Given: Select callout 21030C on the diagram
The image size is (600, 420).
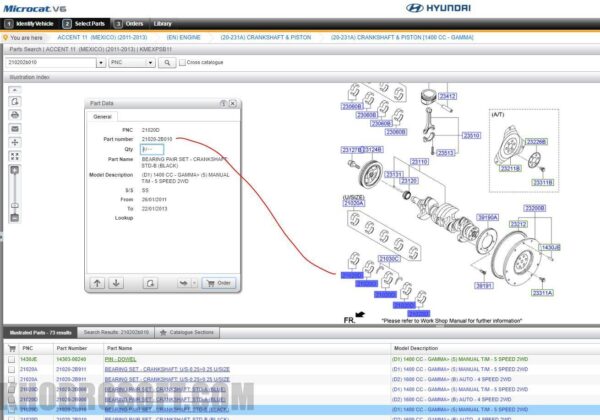Looking at the screenshot, I should point(389,259).
